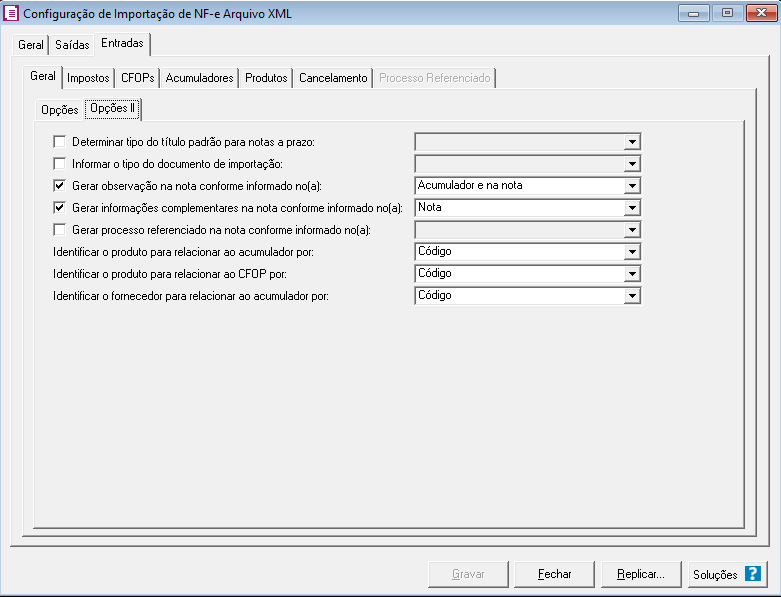Screen dimensions: 781x597
Task: Switch to the Saídas tab
Action: [x=72, y=45]
